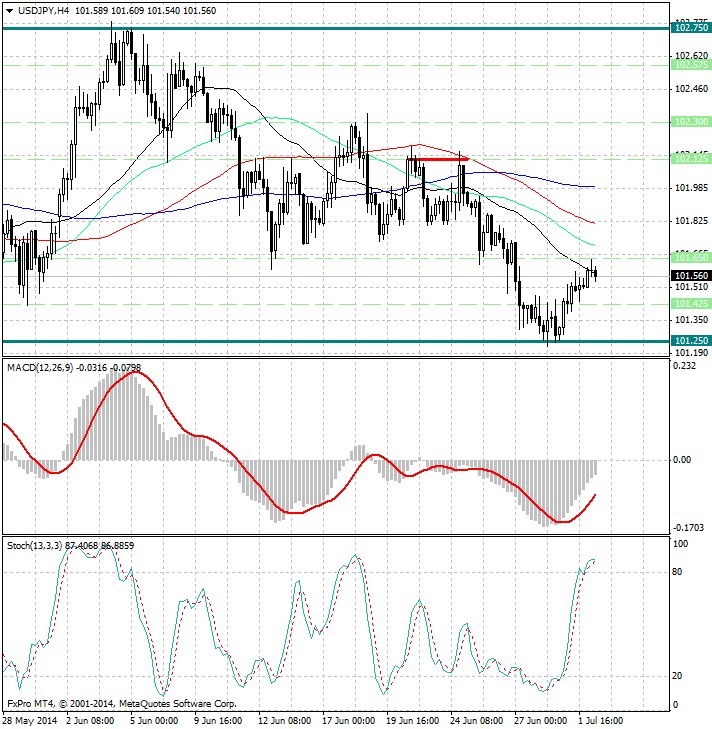The image size is (712, 729).
Task: Click the 0.232 MACD scale value
Action: coord(685,366)
